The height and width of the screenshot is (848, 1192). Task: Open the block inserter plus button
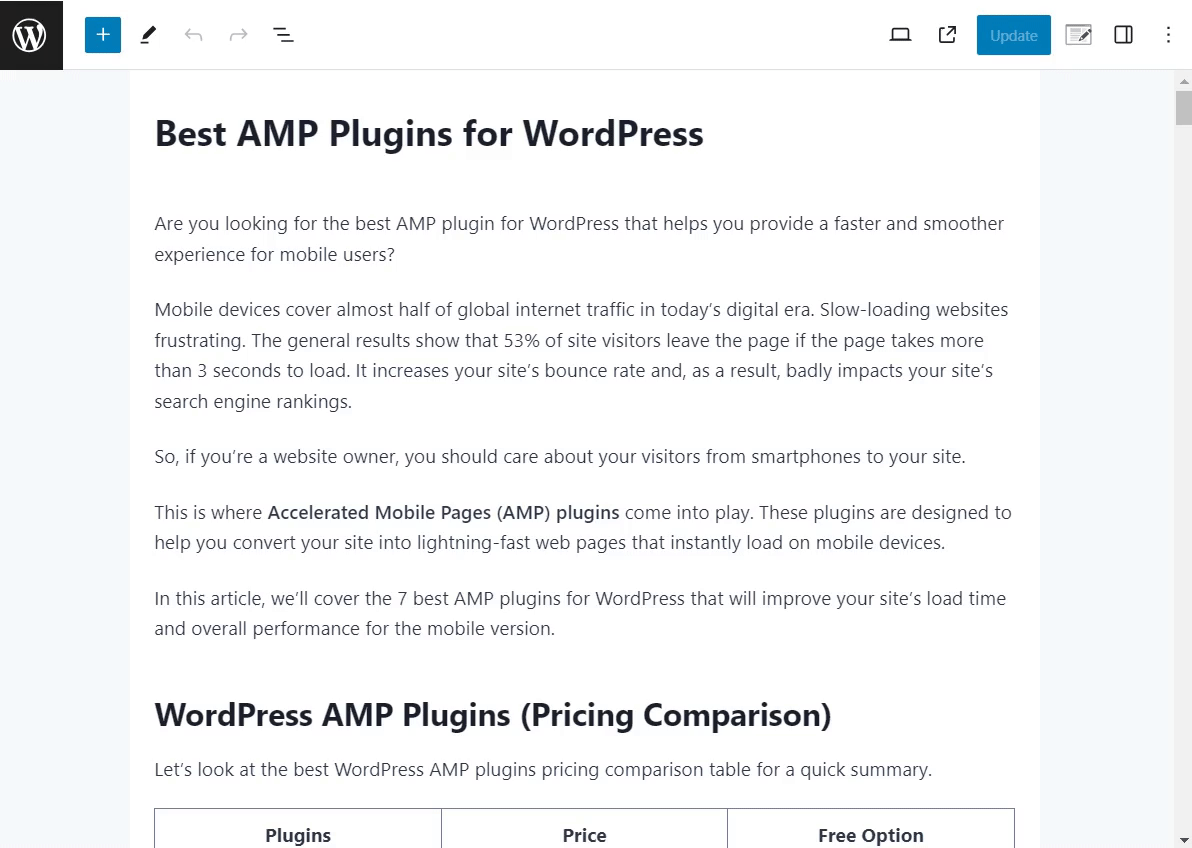(x=103, y=35)
